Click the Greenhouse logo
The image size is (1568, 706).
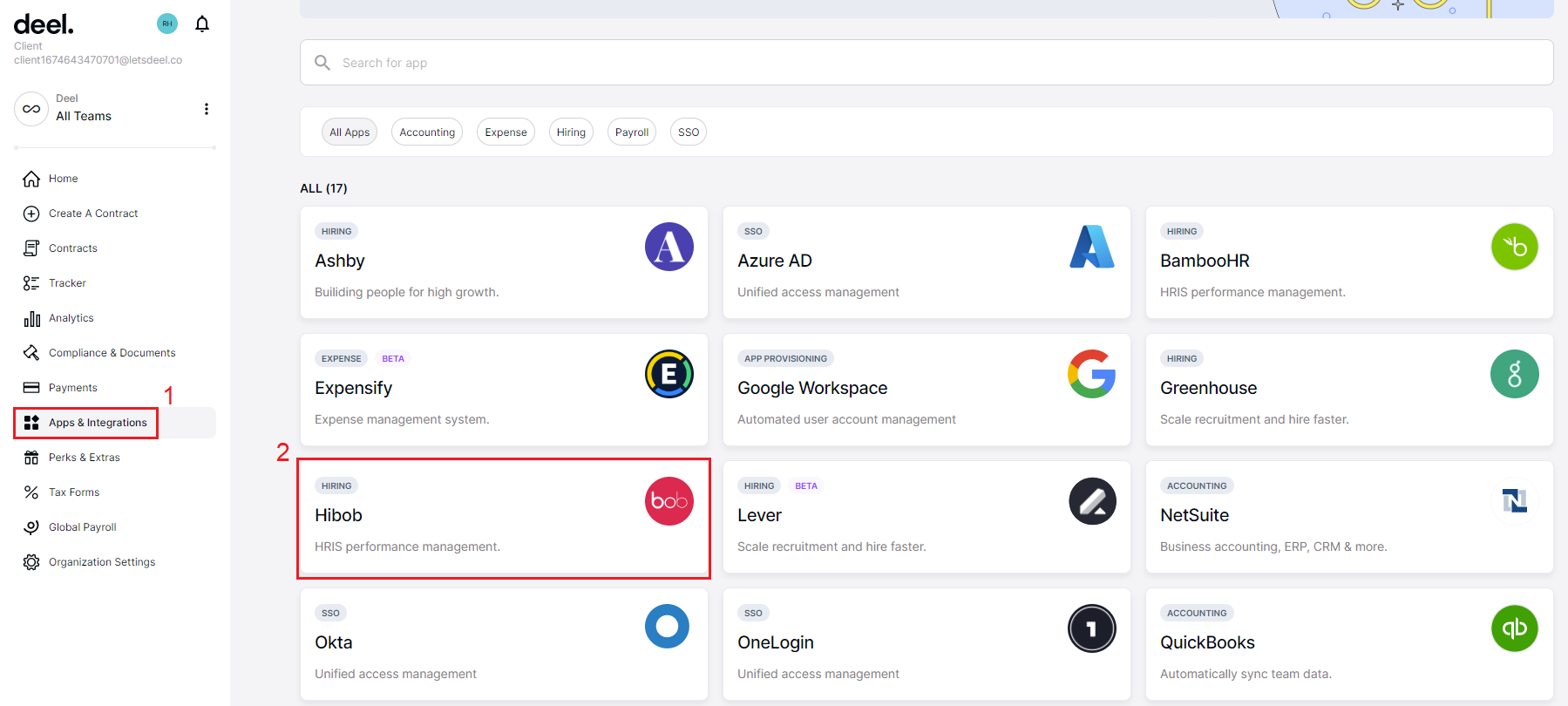1515,374
